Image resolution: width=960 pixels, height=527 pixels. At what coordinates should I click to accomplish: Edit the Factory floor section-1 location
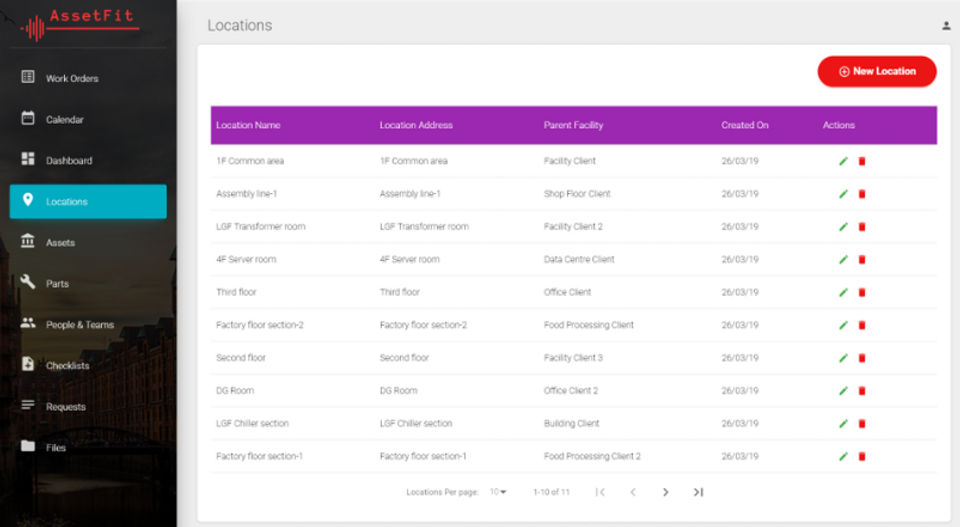(x=843, y=457)
